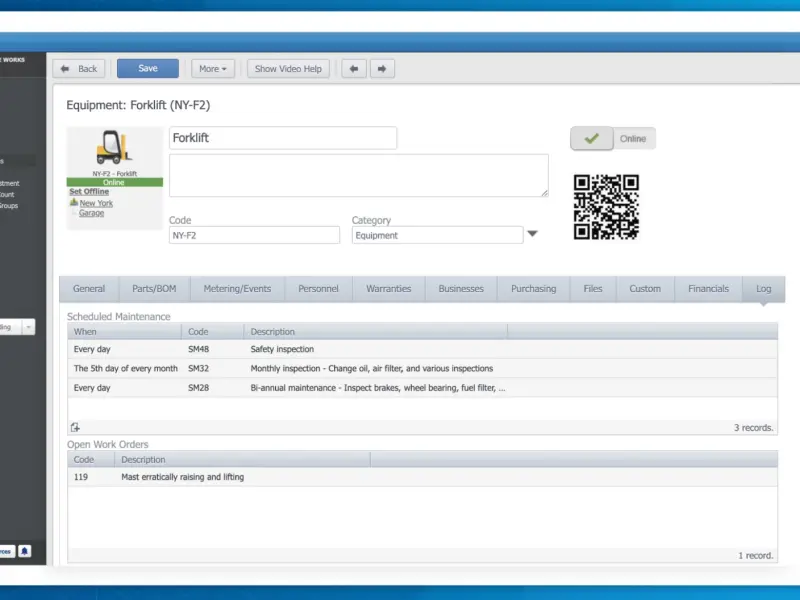Click the QR code image

(606, 207)
